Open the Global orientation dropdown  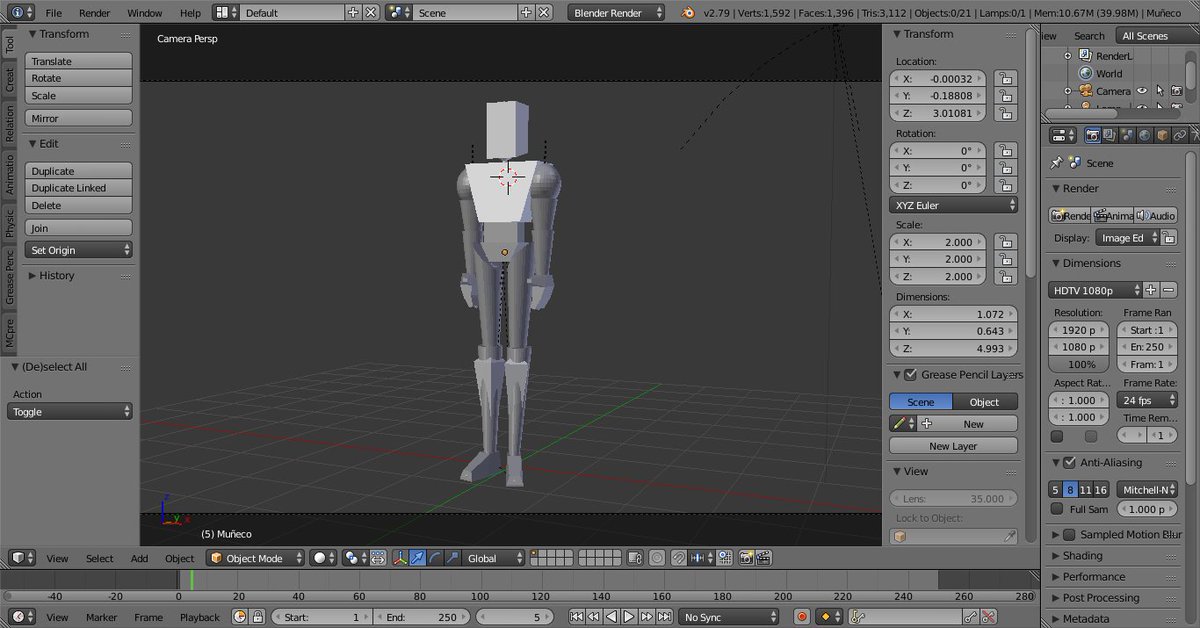tap(493, 558)
